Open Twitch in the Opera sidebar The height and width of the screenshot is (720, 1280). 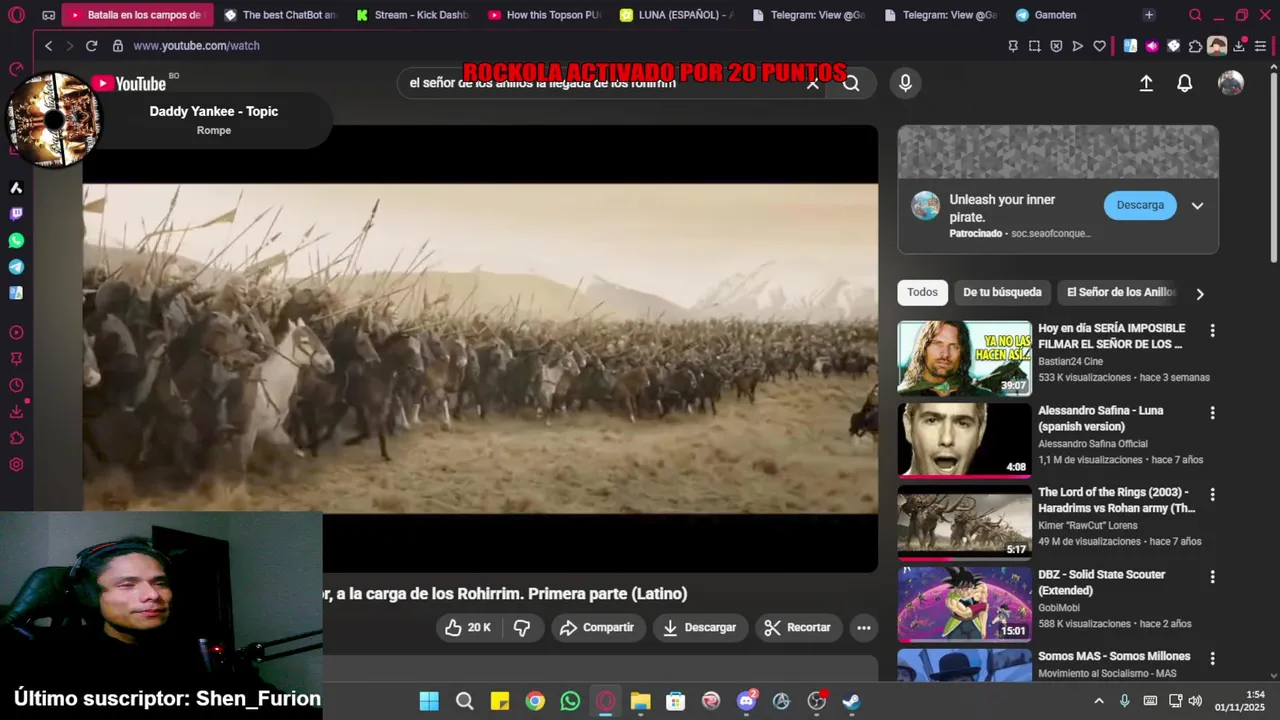[16, 214]
